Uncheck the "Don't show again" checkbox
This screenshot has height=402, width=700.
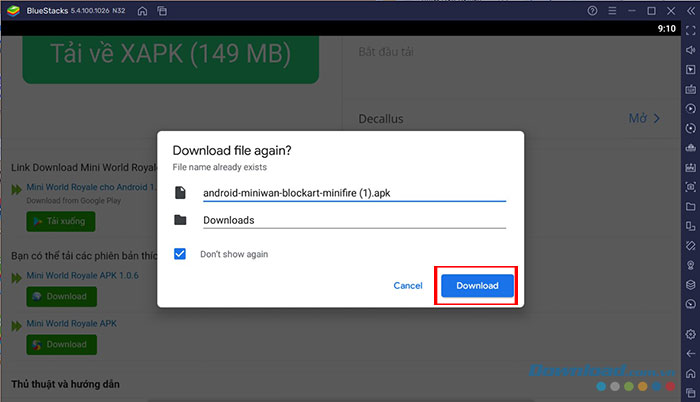180,254
